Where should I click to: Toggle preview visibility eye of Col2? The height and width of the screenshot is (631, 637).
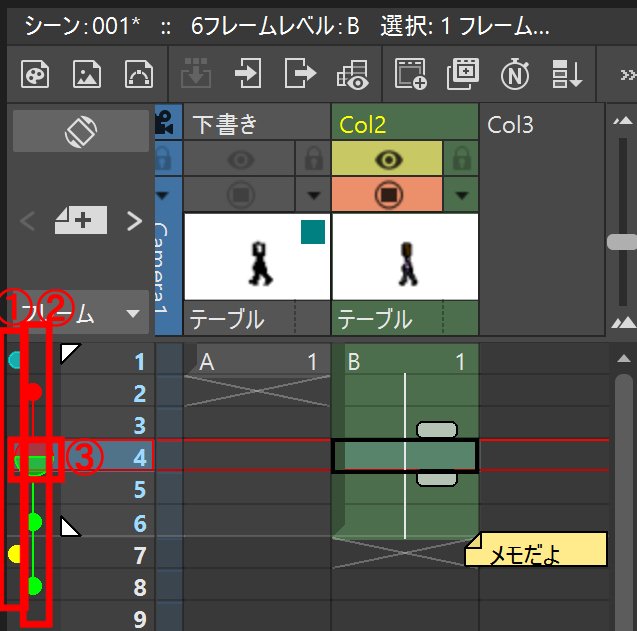[388, 158]
